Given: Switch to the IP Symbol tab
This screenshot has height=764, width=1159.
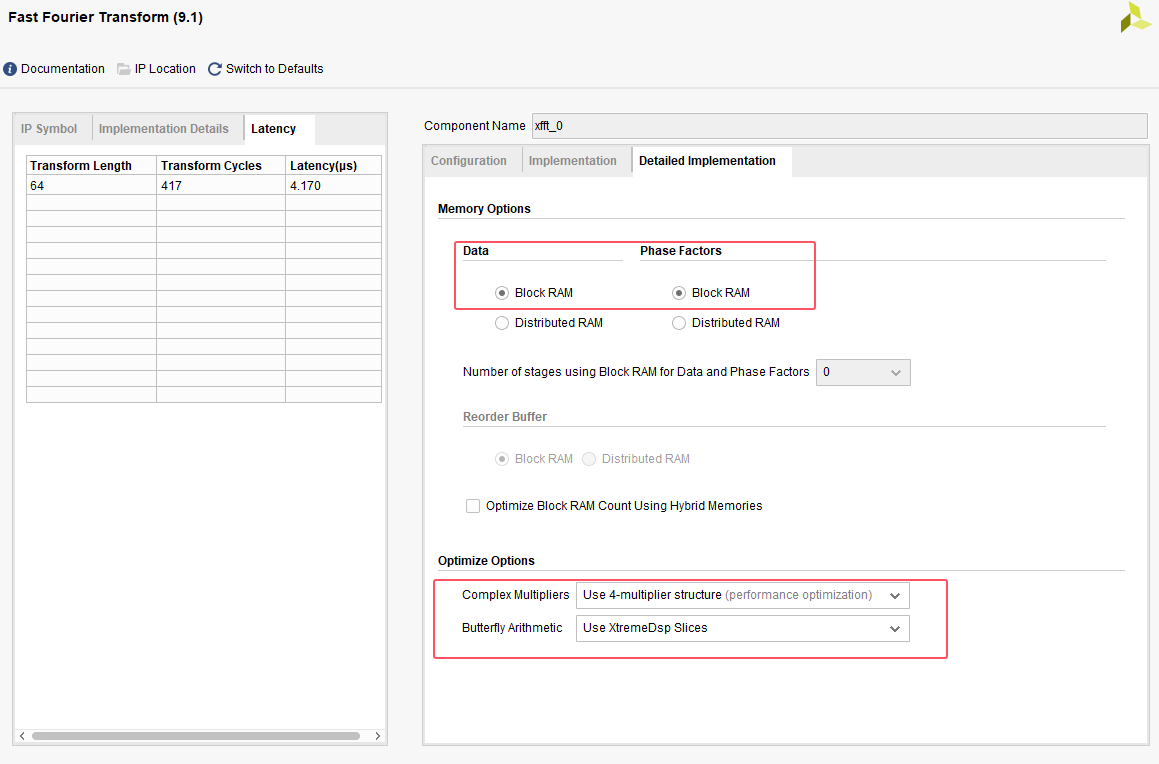Looking at the screenshot, I should (49, 129).
